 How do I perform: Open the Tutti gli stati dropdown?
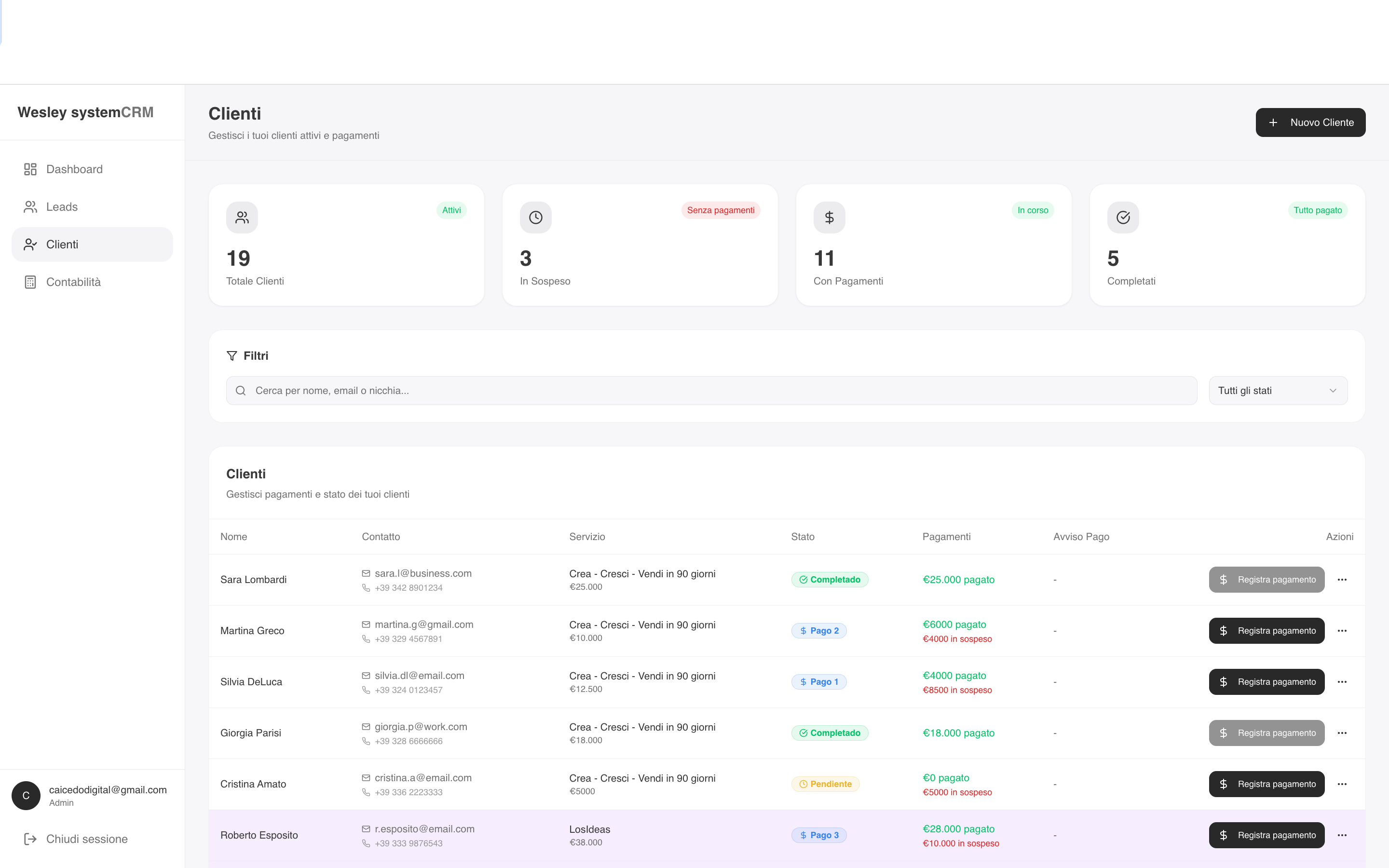point(1278,391)
